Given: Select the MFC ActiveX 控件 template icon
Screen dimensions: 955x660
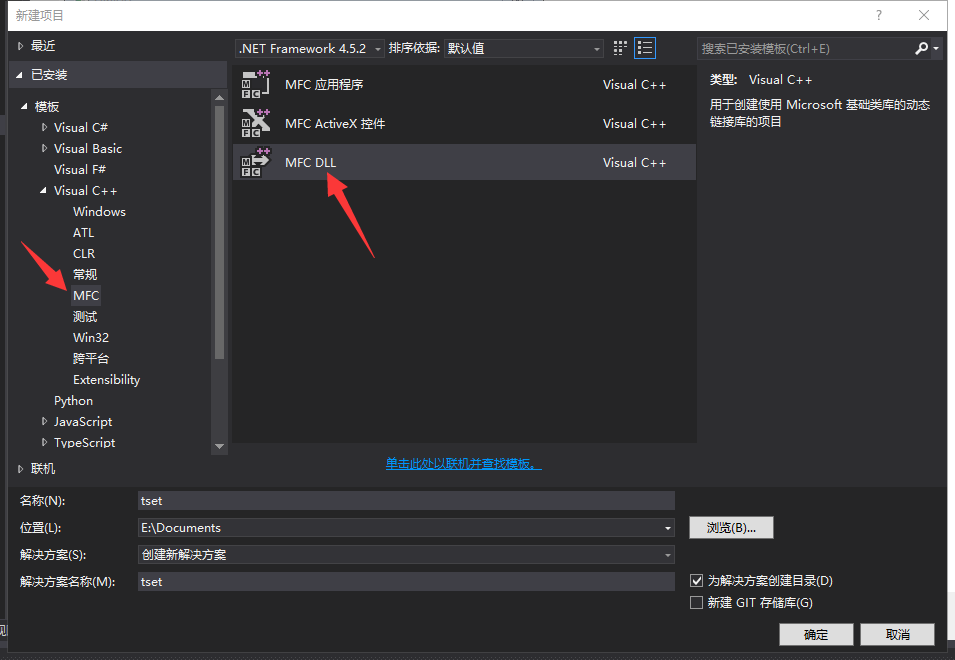Looking at the screenshot, I should click(256, 124).
